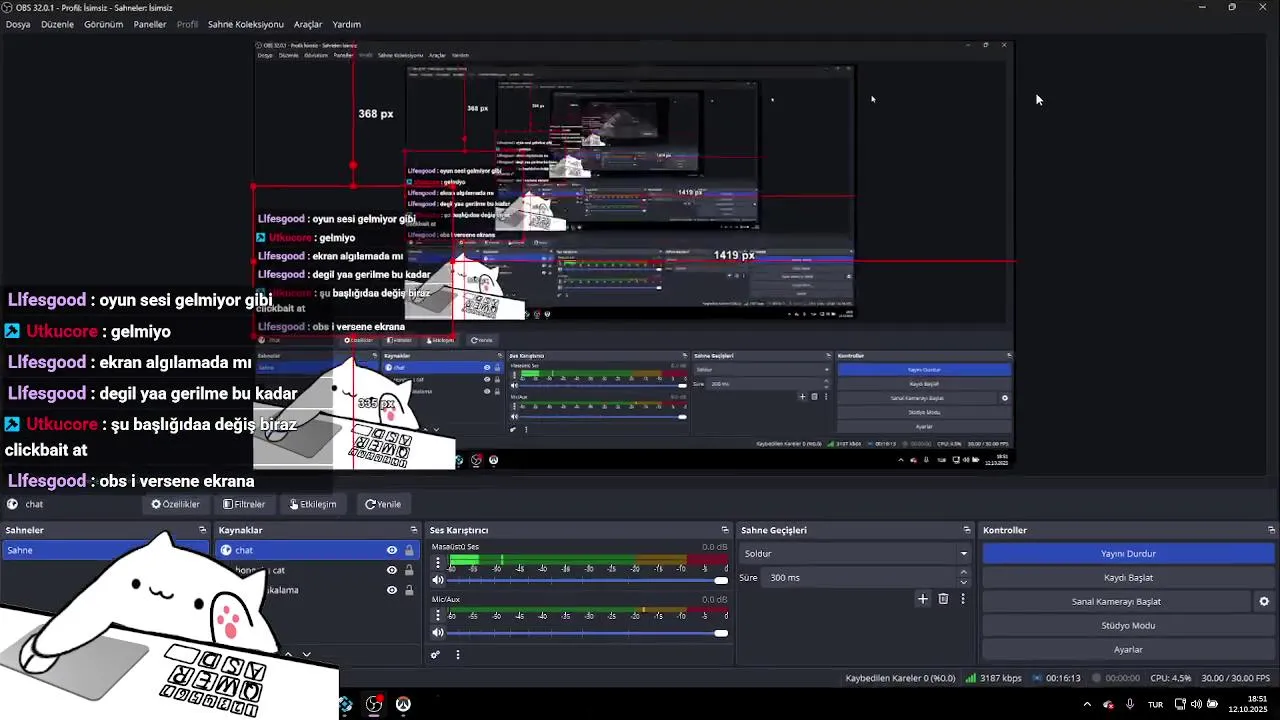This screenshot has height=720, width=1280.
Task: Select the Sahne scene in Sahneler list
Action: tap(105, 550)
